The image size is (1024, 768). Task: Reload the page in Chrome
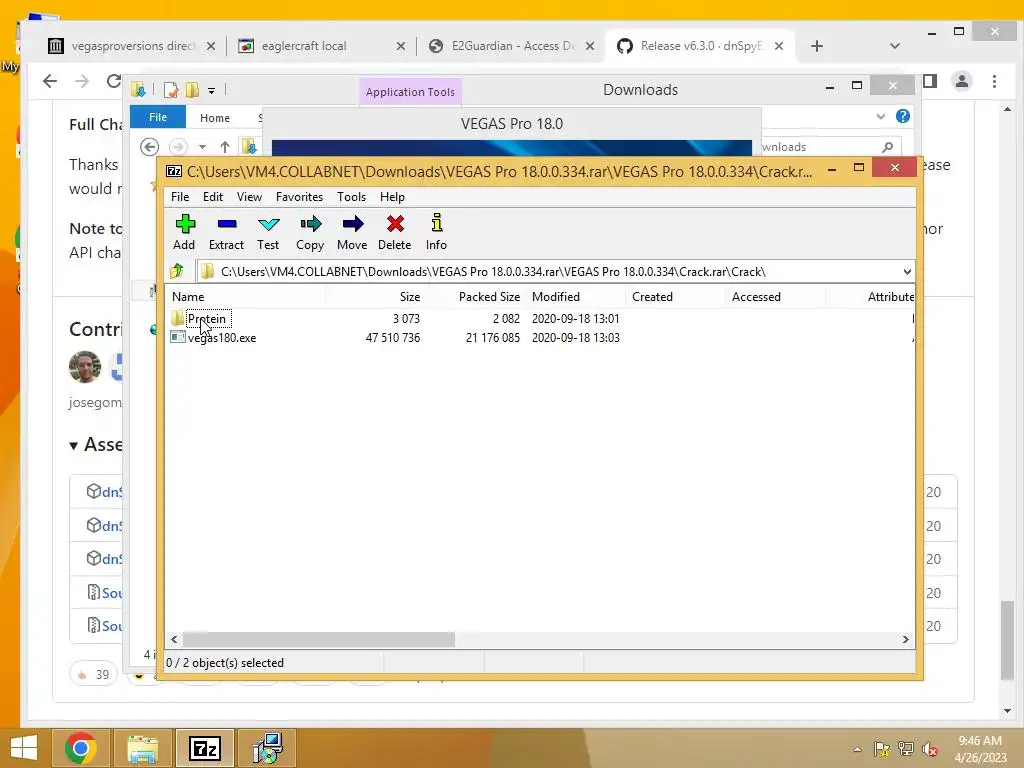[x=114, y=81]
